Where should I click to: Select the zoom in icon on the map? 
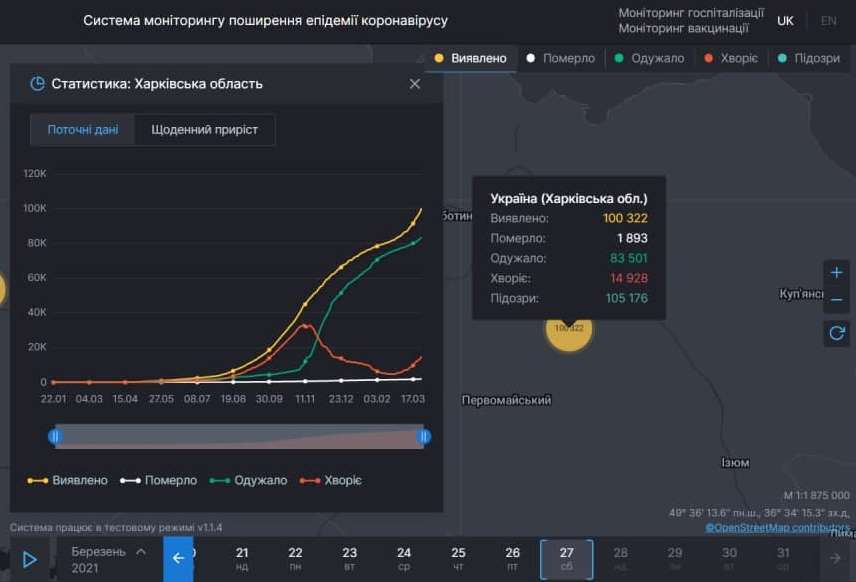836,271
